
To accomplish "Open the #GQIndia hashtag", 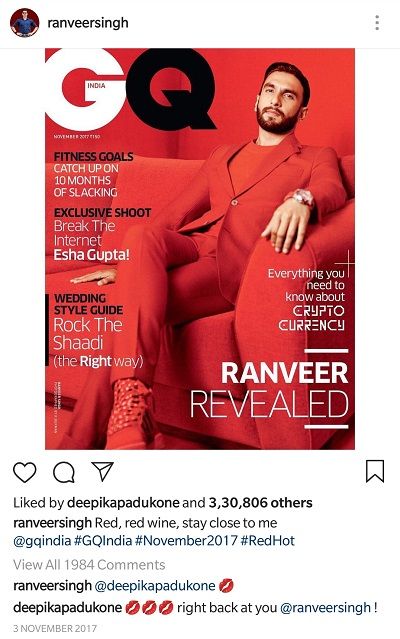I will 103,541.
